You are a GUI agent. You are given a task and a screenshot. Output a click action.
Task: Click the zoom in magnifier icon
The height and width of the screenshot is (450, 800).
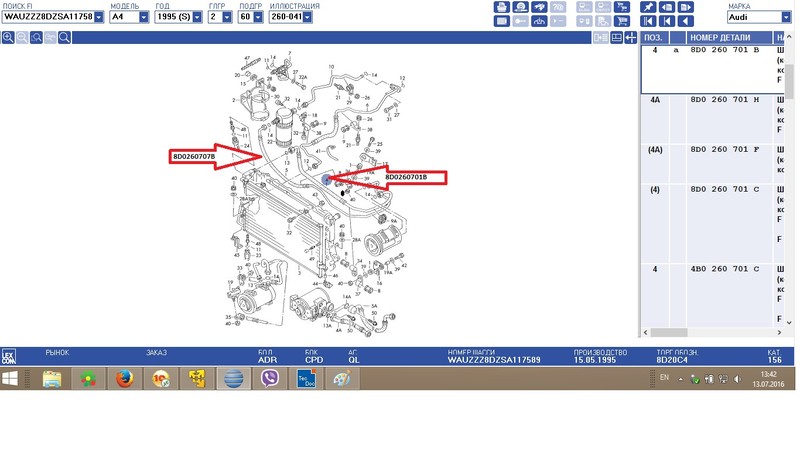(8, 38)
